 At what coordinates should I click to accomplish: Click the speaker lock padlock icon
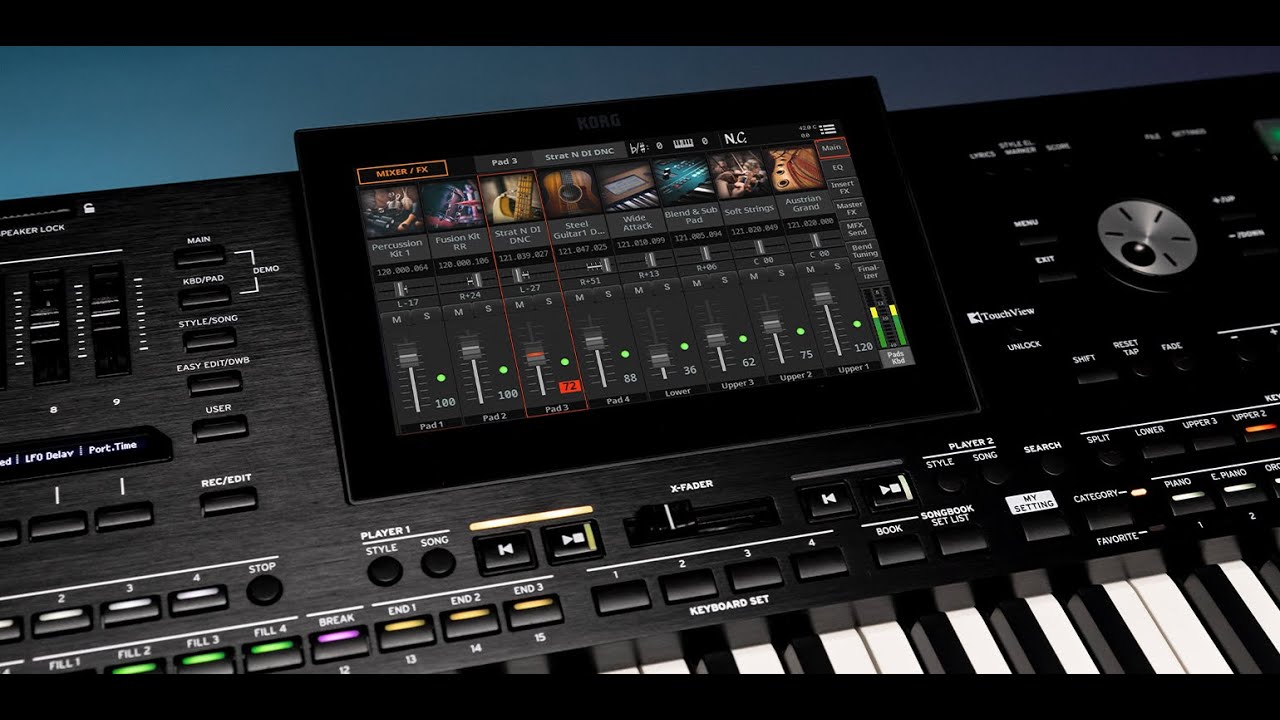(90, 208)
